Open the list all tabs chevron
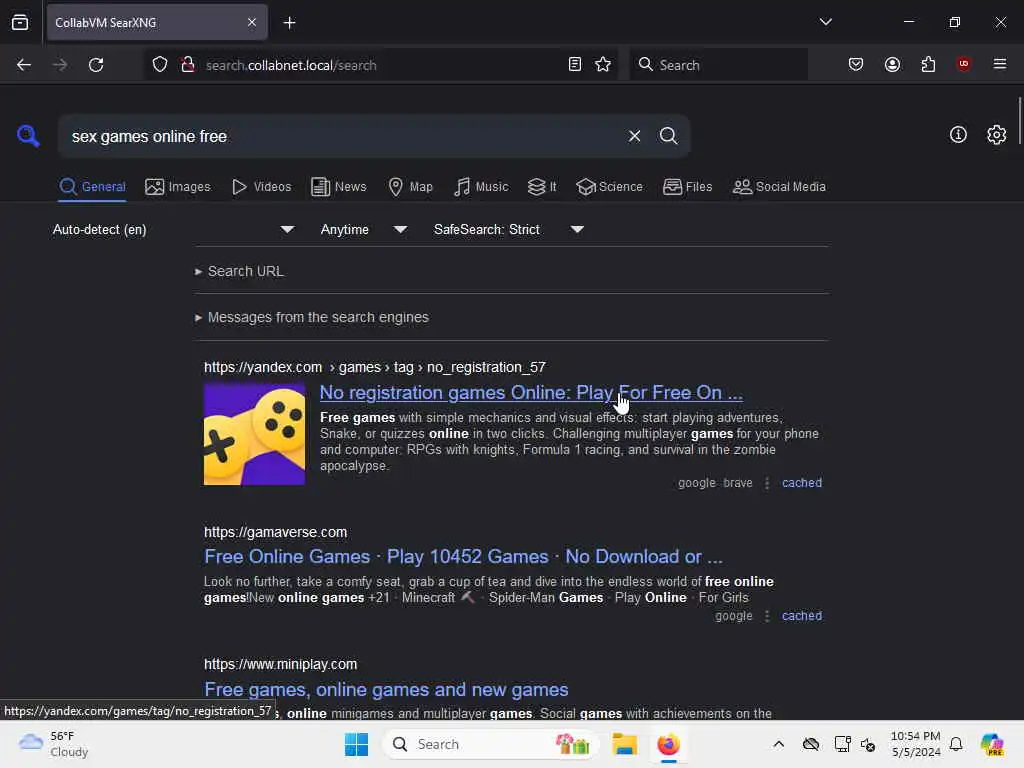The height and width of the screenshot is (768, 1024). [825, 22]
